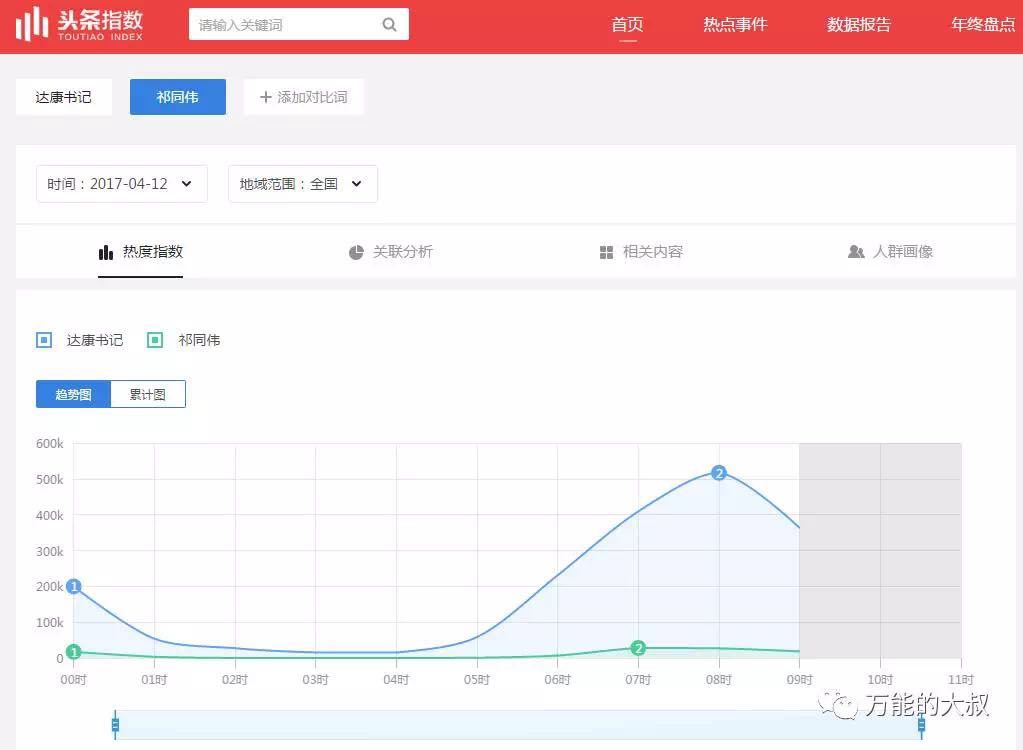Click the 09时 axis label
This screenshot has width=1023, height=750.
pos(799,680)
